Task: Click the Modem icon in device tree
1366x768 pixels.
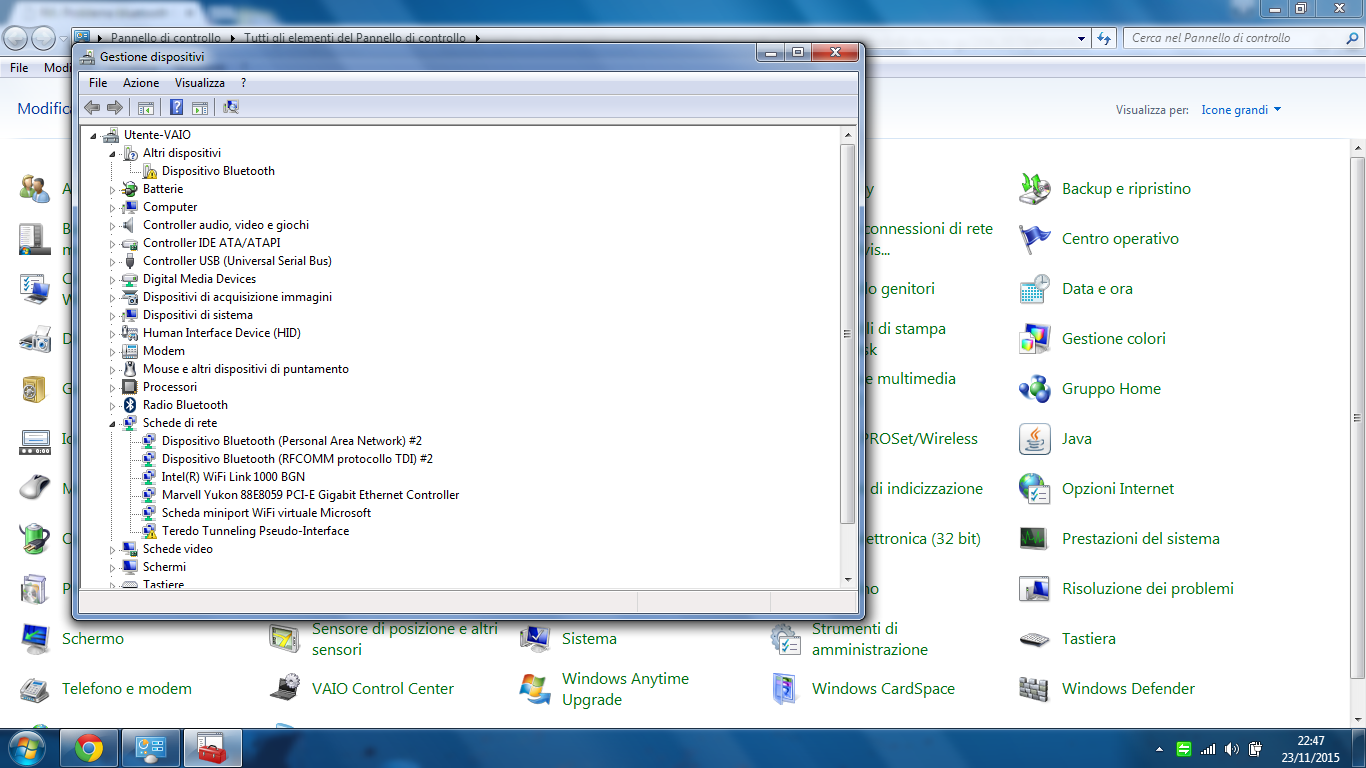Action: pyautogui.click(x=129, y=351)
